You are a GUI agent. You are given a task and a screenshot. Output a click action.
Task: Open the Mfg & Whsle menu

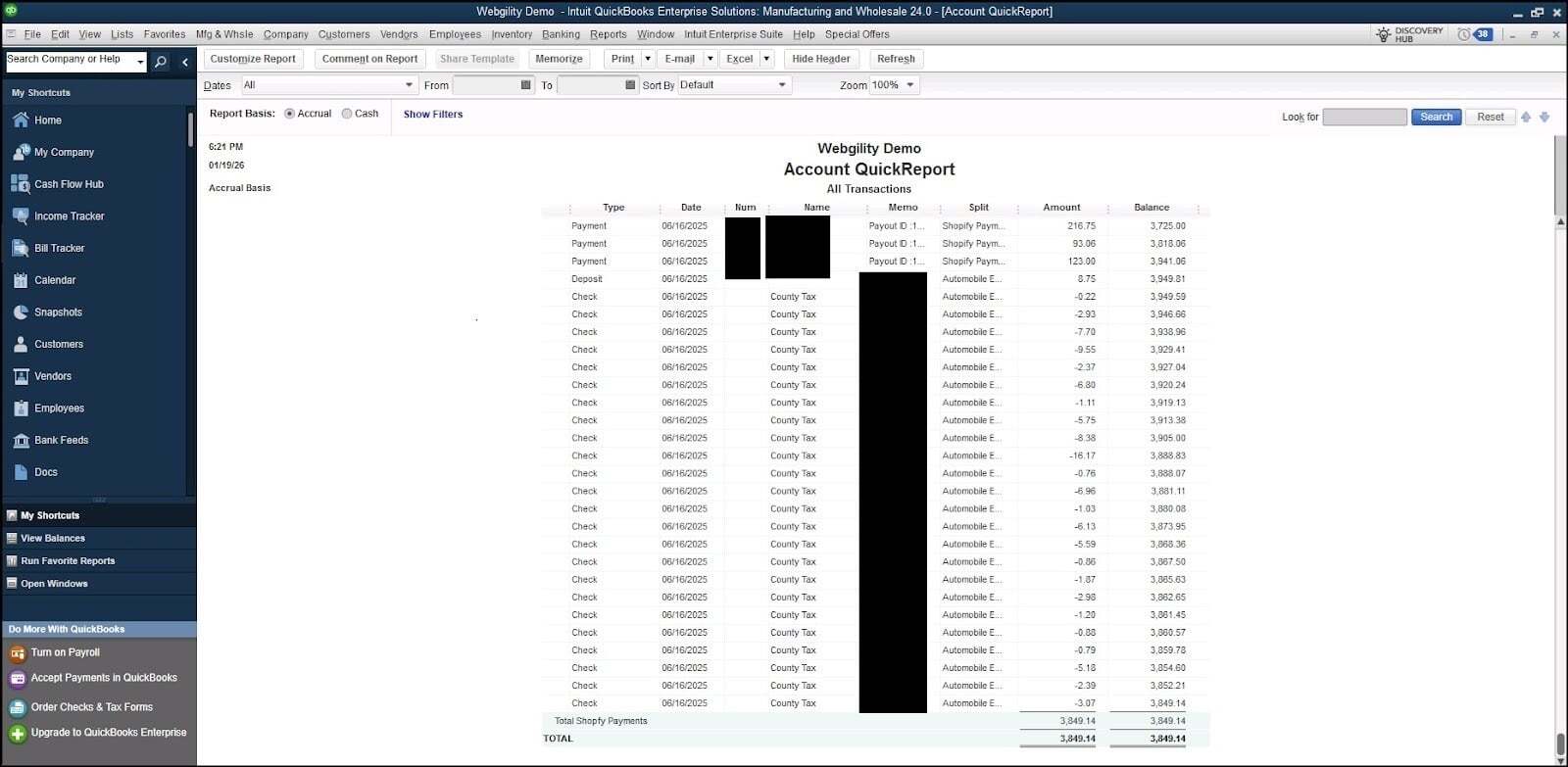click(224, 34)
